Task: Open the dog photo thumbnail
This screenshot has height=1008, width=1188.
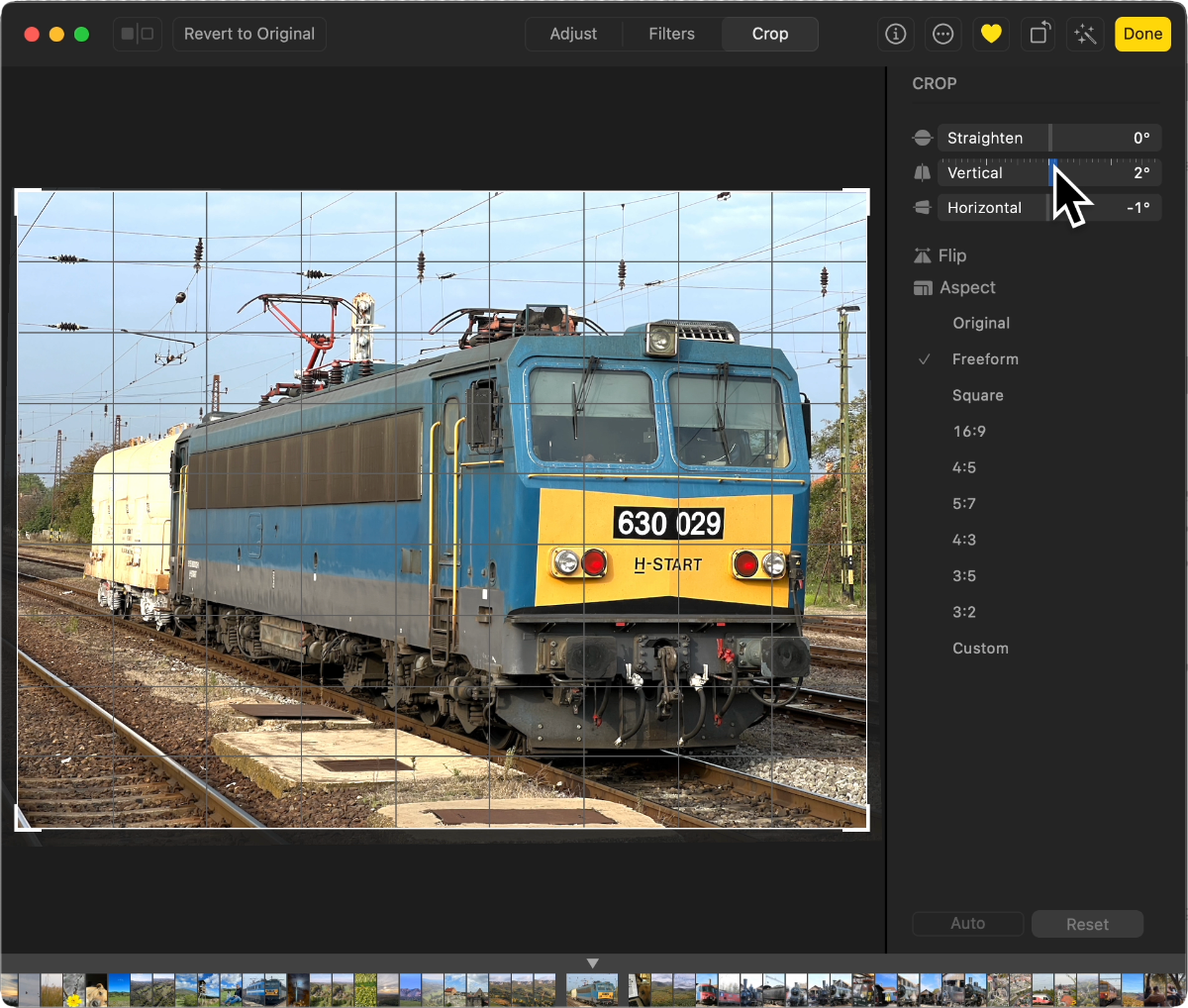Action: pos(96,990)
